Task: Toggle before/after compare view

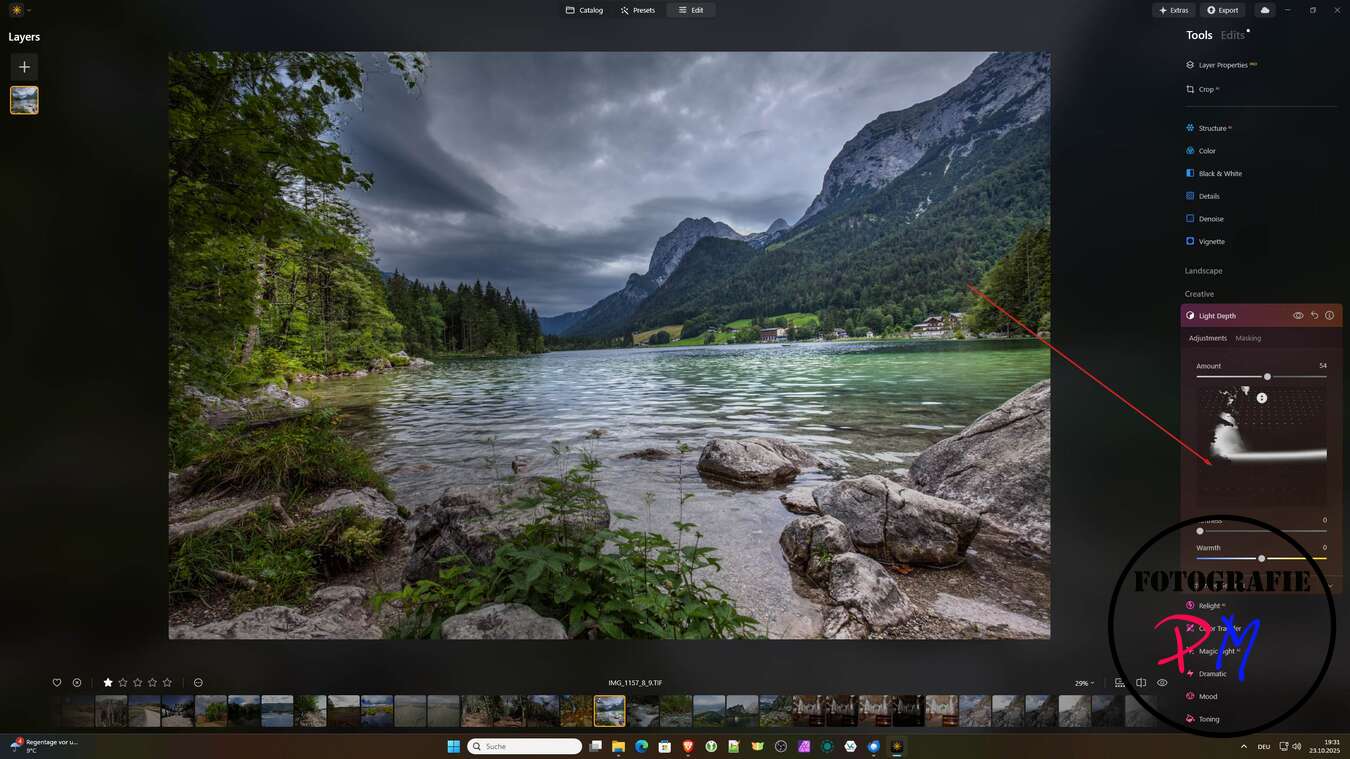Action: tap(1141, 683)
